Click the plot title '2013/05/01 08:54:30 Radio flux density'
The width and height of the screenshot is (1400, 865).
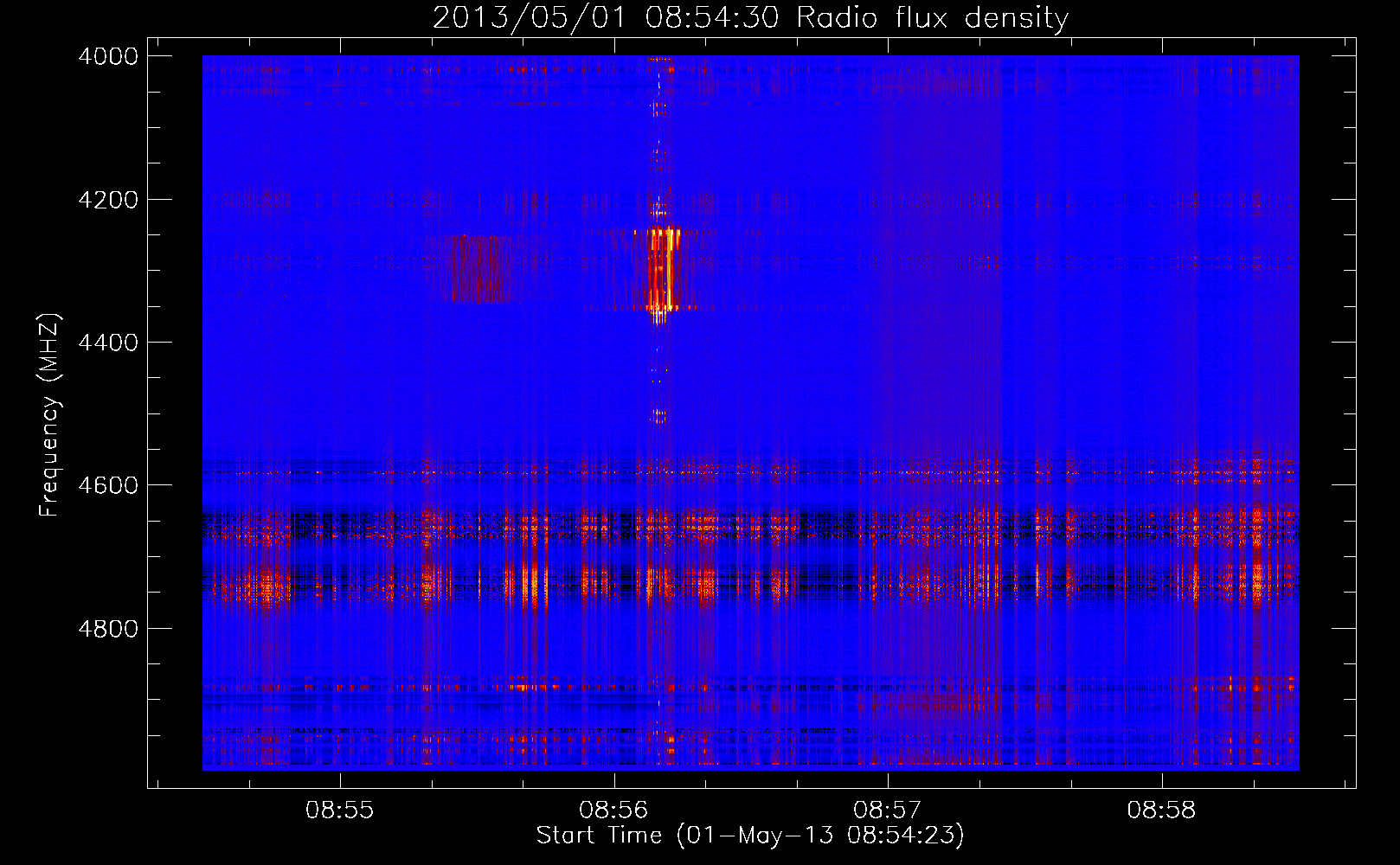coord(750,18)
